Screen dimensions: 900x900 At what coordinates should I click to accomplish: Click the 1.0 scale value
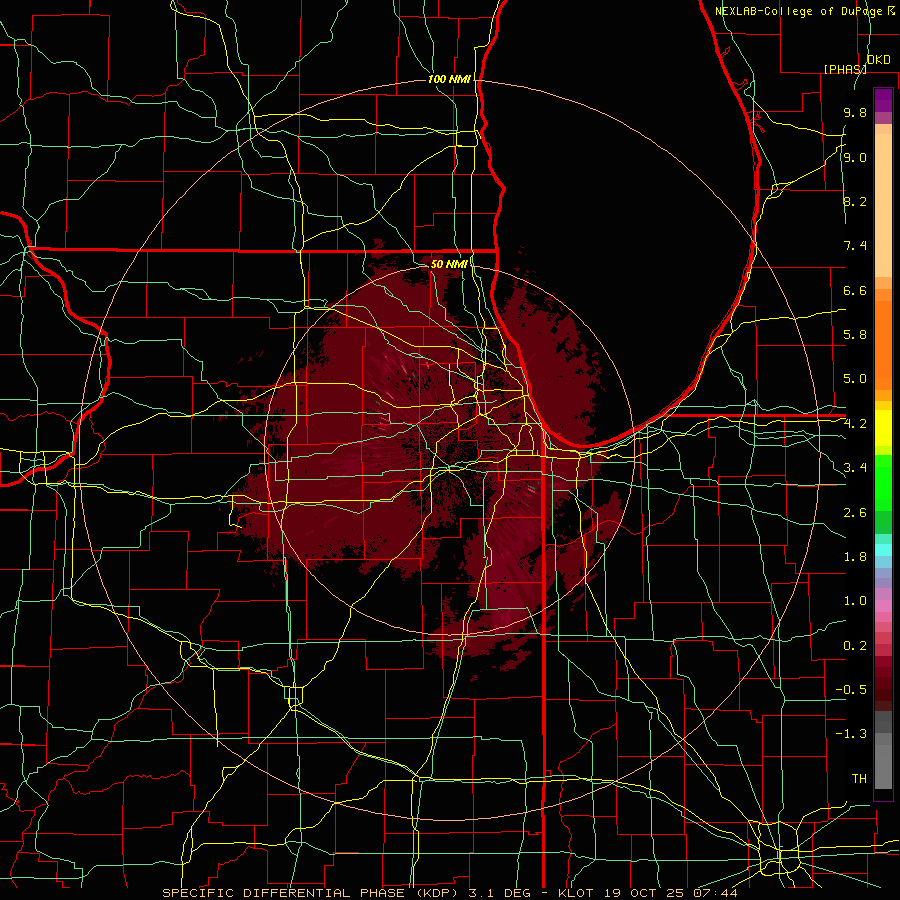(855, 601)
